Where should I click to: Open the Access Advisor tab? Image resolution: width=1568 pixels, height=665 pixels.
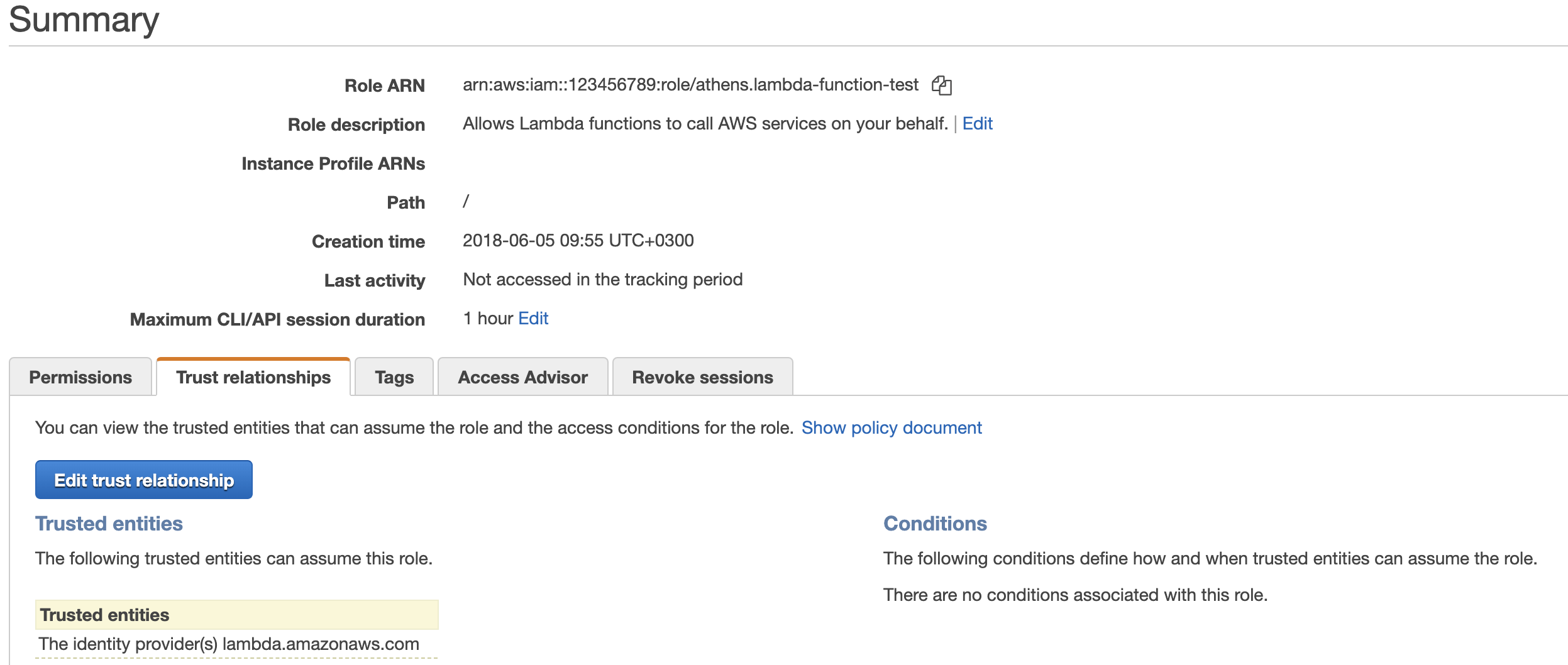[522, 377]
